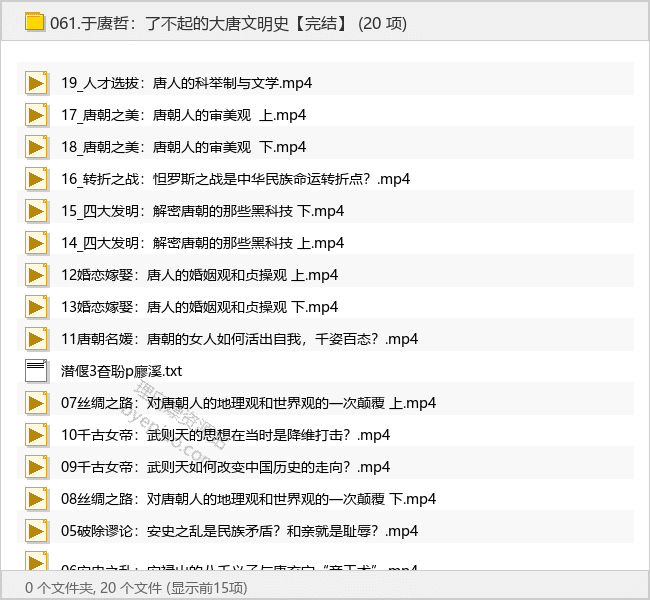This screenshot has width=650, height=600.
Task: Select file 14_四大发明：解密唐朝的那些黑科技 上.mp4
Action: [x=203, y=243]
